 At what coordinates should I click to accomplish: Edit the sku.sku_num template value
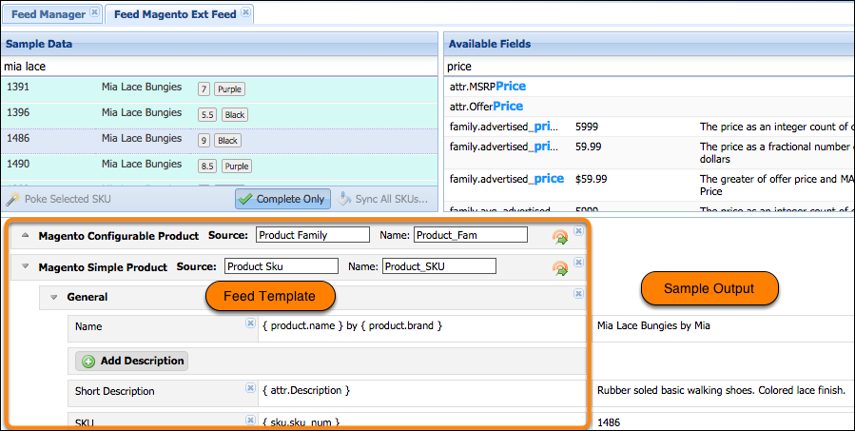(423, 421)
